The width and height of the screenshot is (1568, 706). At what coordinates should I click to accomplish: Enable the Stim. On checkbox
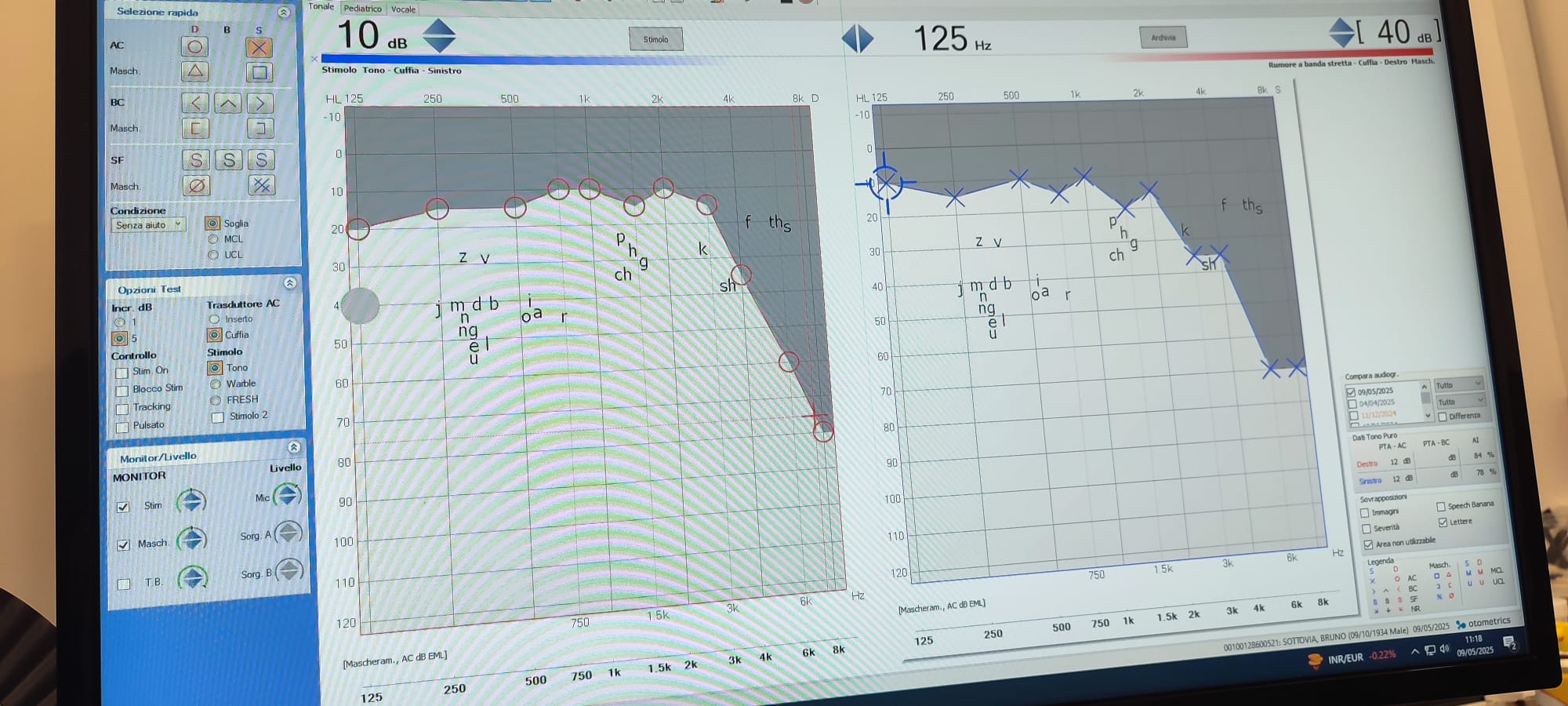click(x=122, y=373)
